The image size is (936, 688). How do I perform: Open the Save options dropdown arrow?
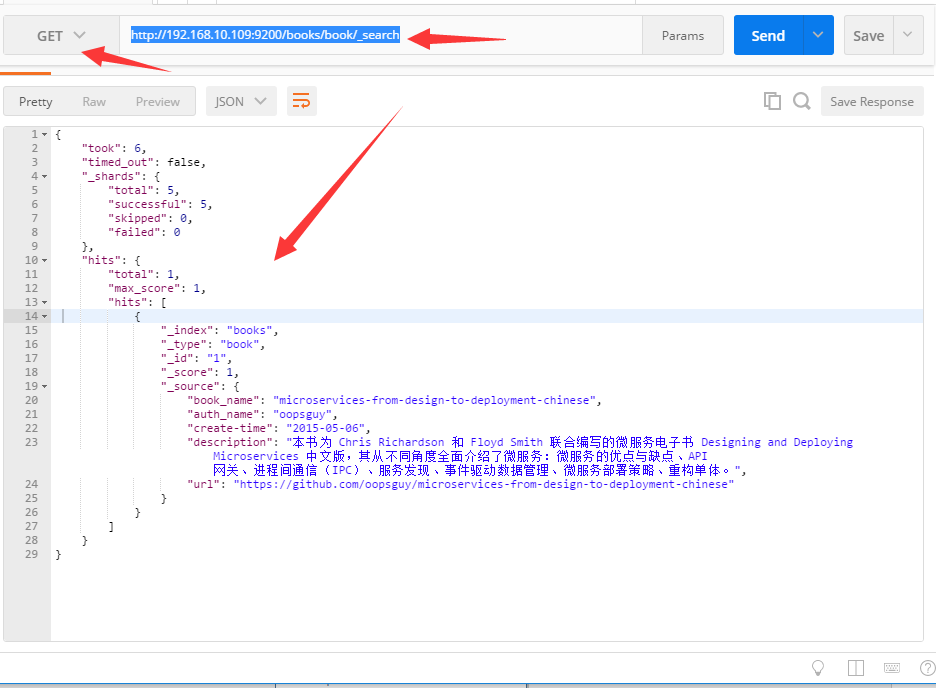click(907, 35)
